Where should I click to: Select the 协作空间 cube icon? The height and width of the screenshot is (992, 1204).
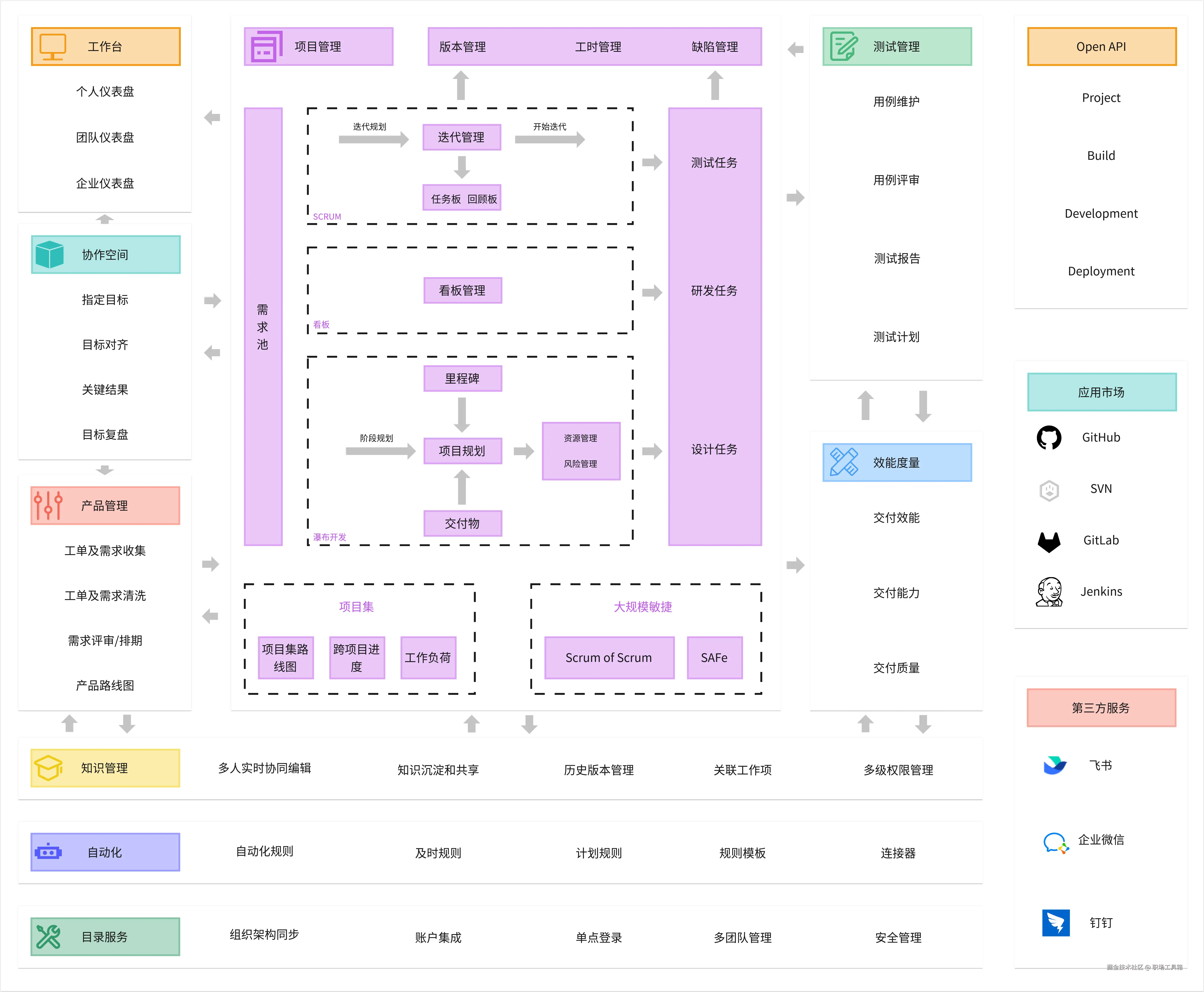click(50, 255)
